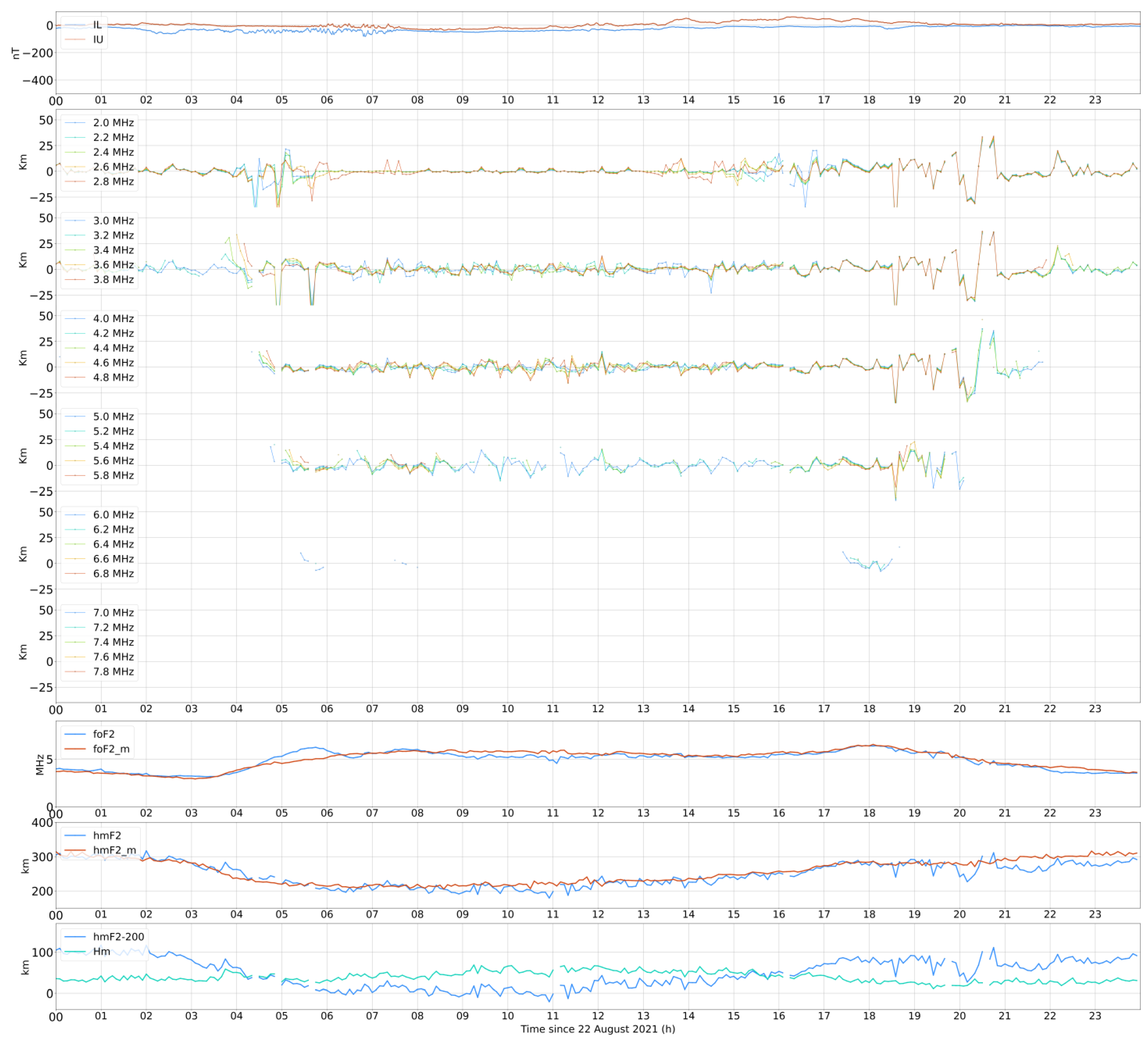
Task: Select the 2.8 MHz legend entry
Action: pyautogui.click(x=113, y=182)
